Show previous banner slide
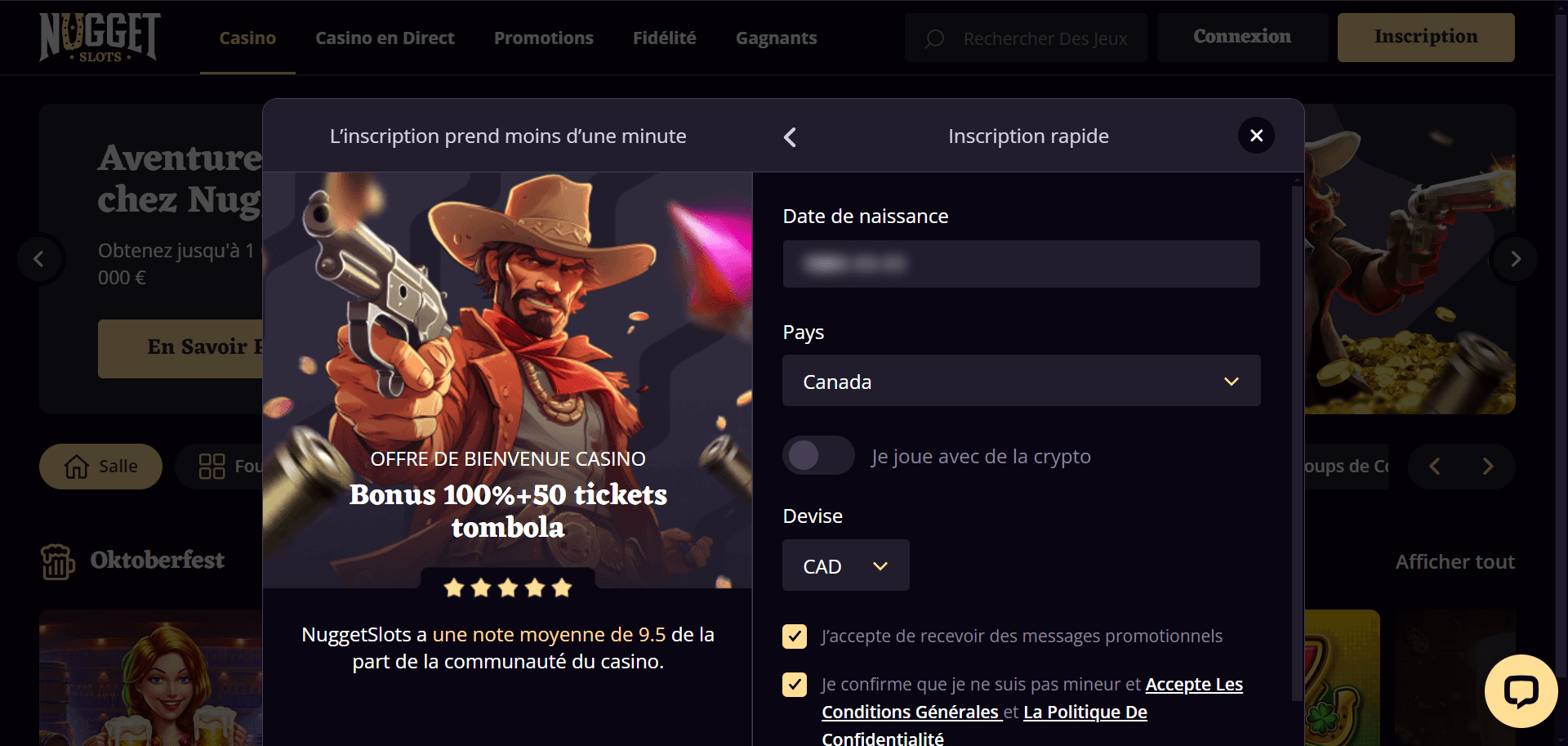 (38, 259)
